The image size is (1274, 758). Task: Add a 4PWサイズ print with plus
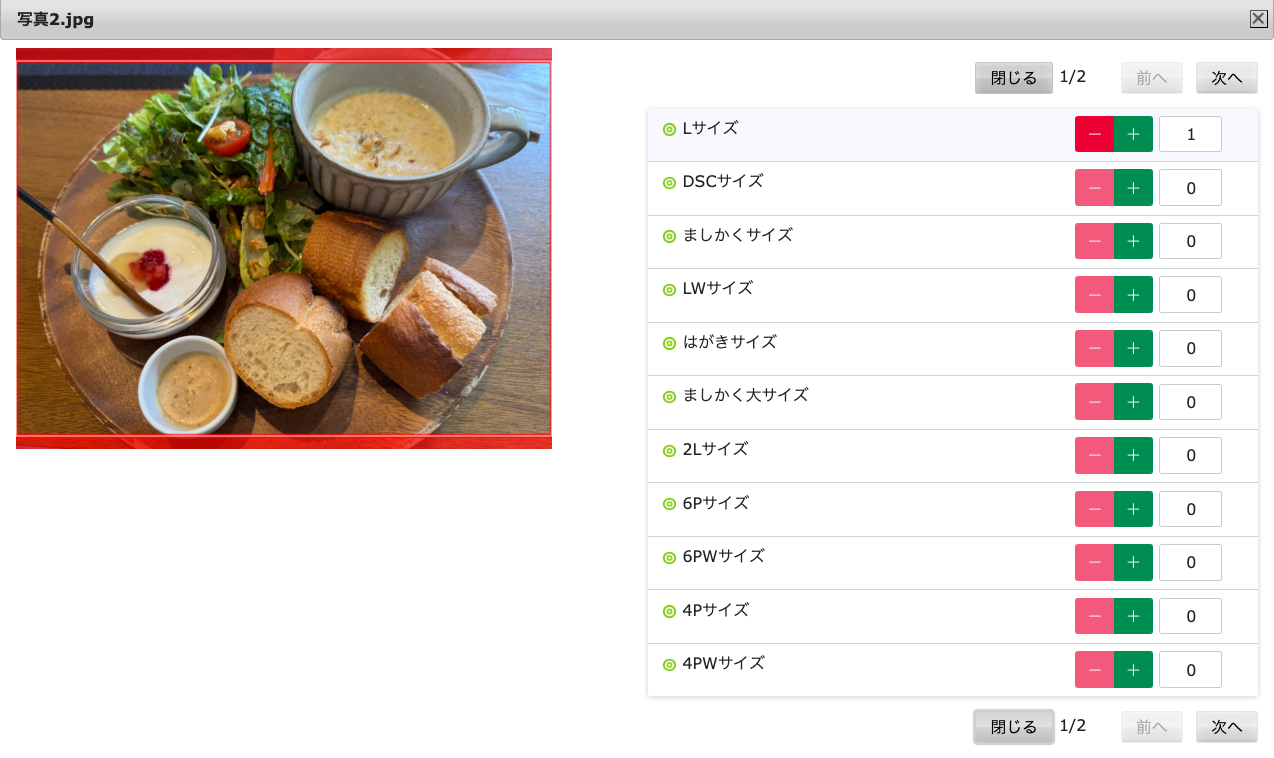click(x=1133, y=669)
